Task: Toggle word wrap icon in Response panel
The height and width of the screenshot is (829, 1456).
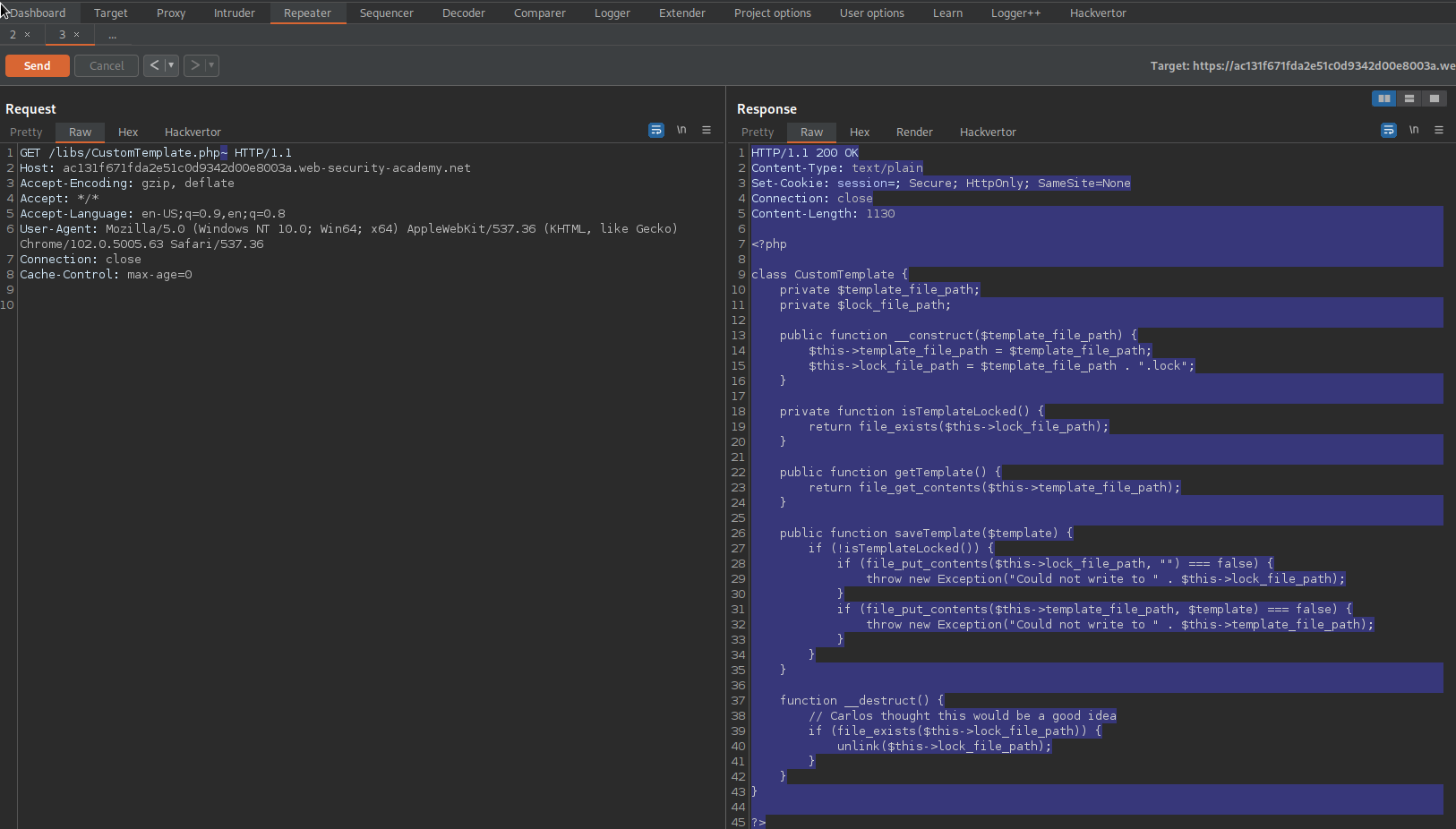Action: tap(1389, 131)
